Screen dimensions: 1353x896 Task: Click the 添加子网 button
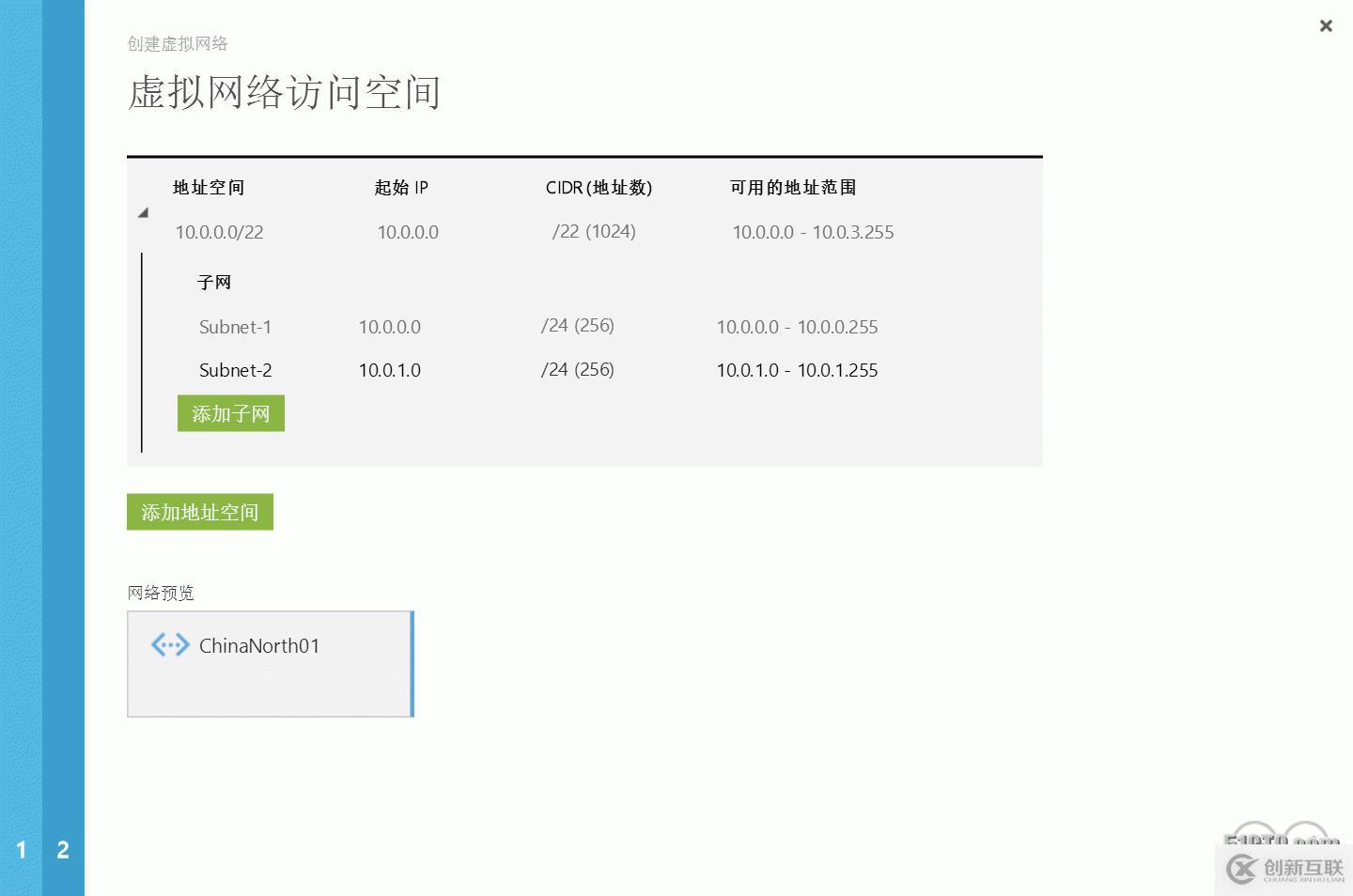coord(230,414)
